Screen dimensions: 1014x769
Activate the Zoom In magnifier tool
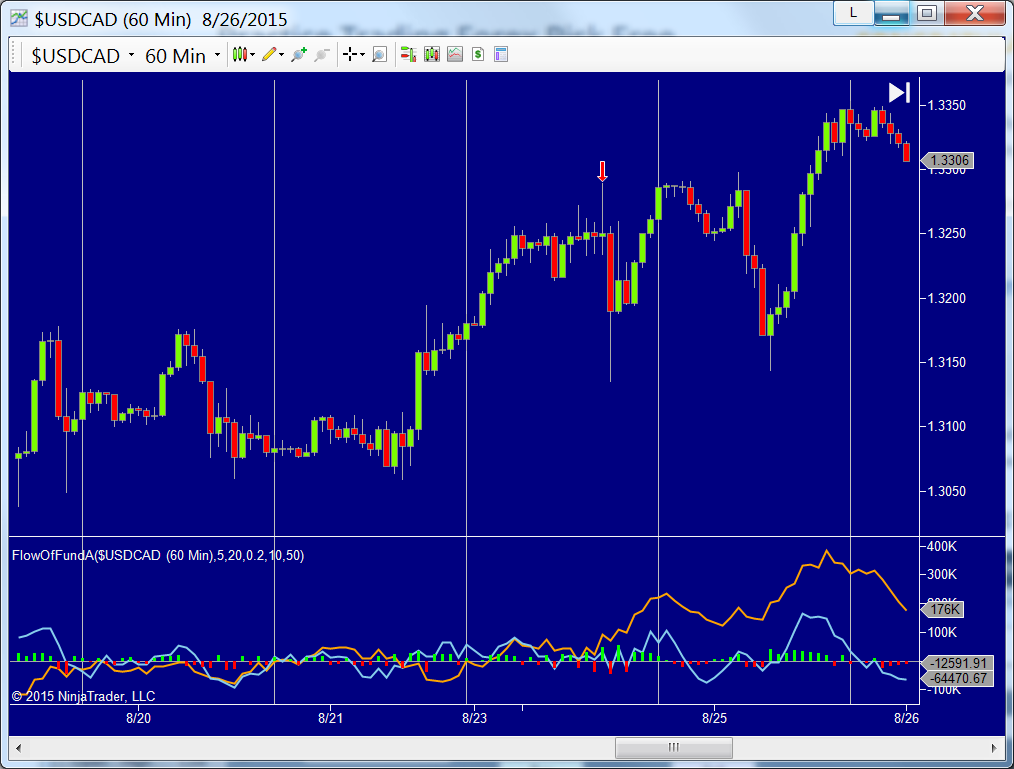pyautogui.click(x=298, y=54)
